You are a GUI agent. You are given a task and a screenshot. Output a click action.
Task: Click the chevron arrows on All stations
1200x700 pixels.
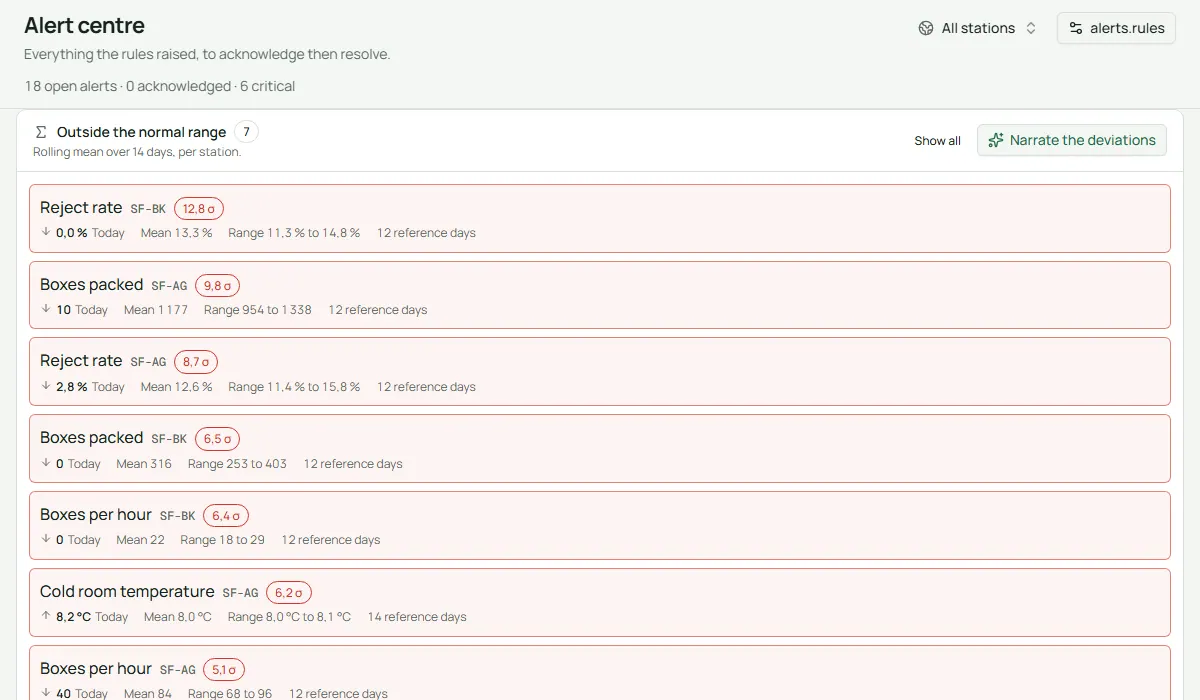pyautogui.click(x=1031, y=28)
